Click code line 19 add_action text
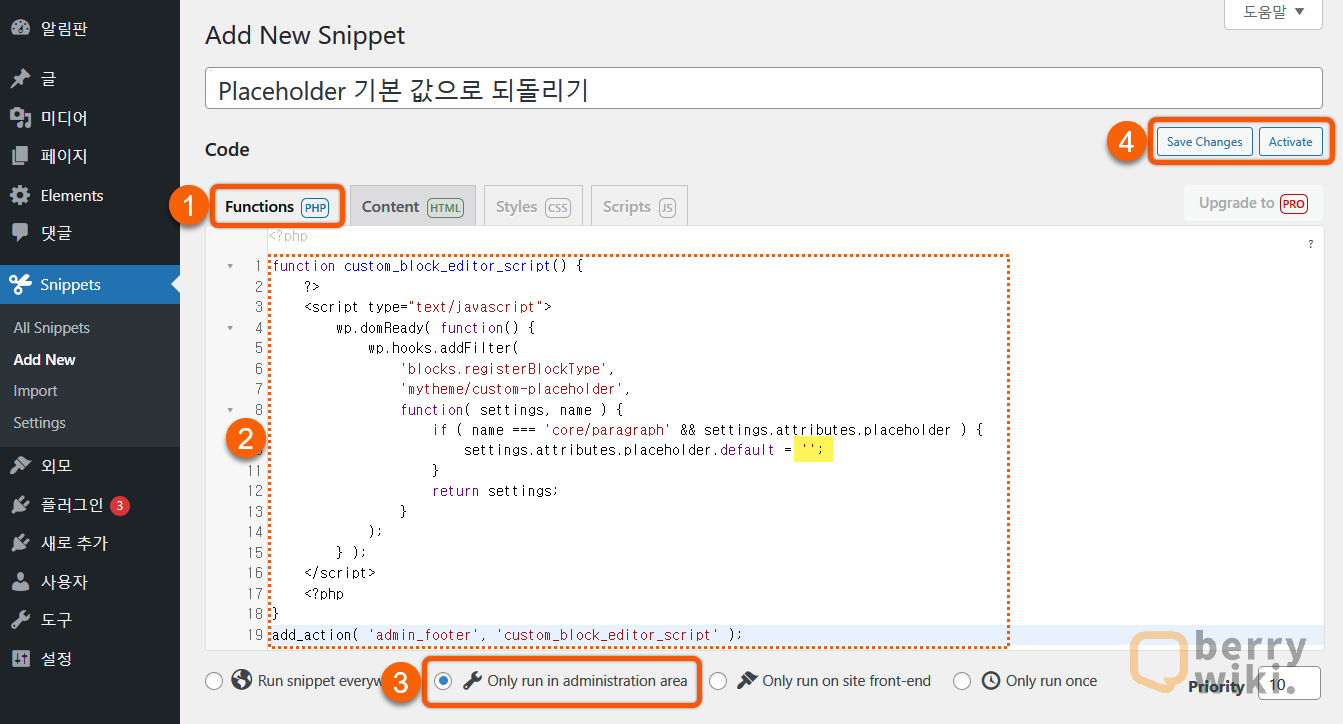 click(x=508, y=634)
